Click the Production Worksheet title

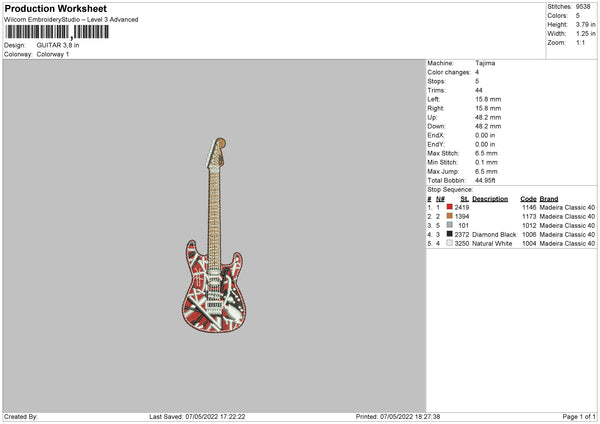[x=55, y=8]
